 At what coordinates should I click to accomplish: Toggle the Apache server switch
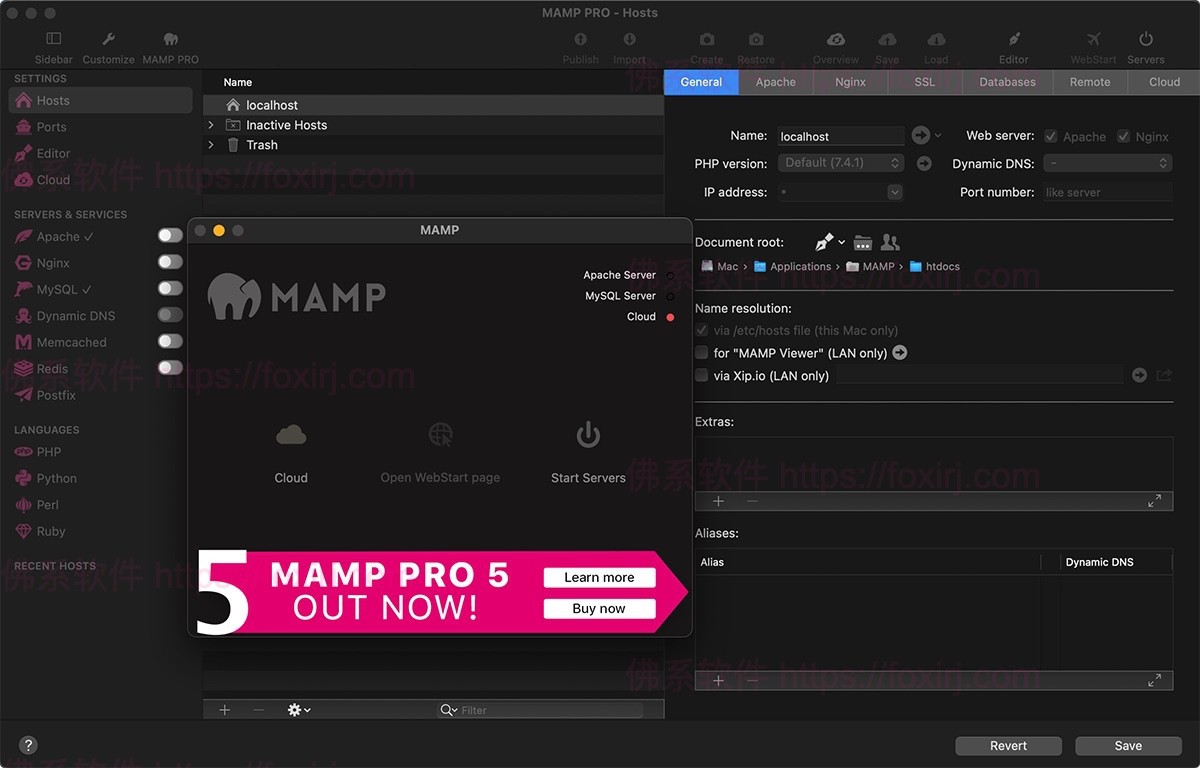click(170, 236)
